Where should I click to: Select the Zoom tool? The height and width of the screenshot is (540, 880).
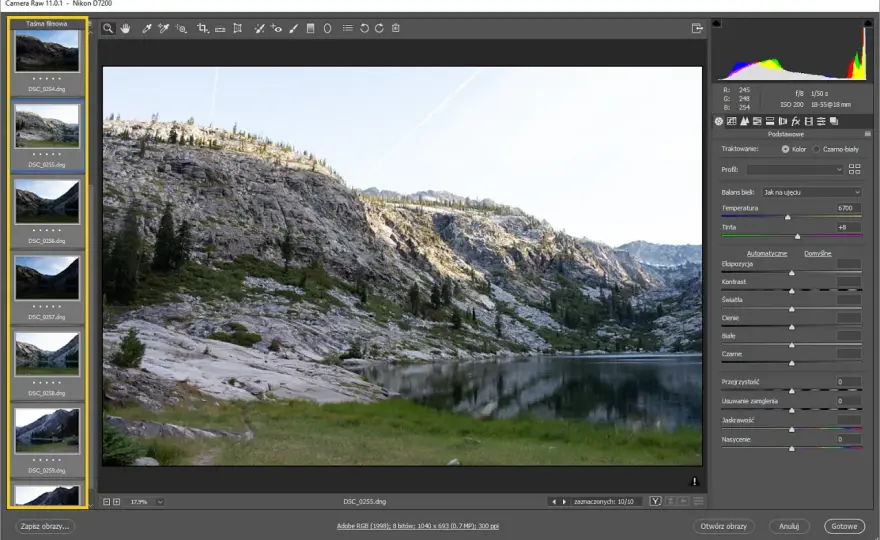(108, 28)
